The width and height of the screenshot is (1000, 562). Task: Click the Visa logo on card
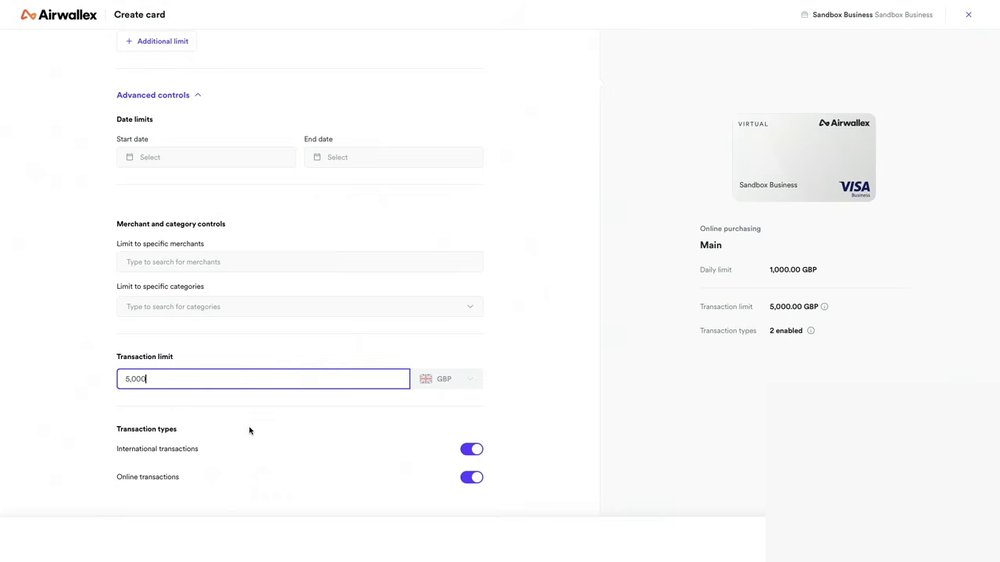coord(855,188)
